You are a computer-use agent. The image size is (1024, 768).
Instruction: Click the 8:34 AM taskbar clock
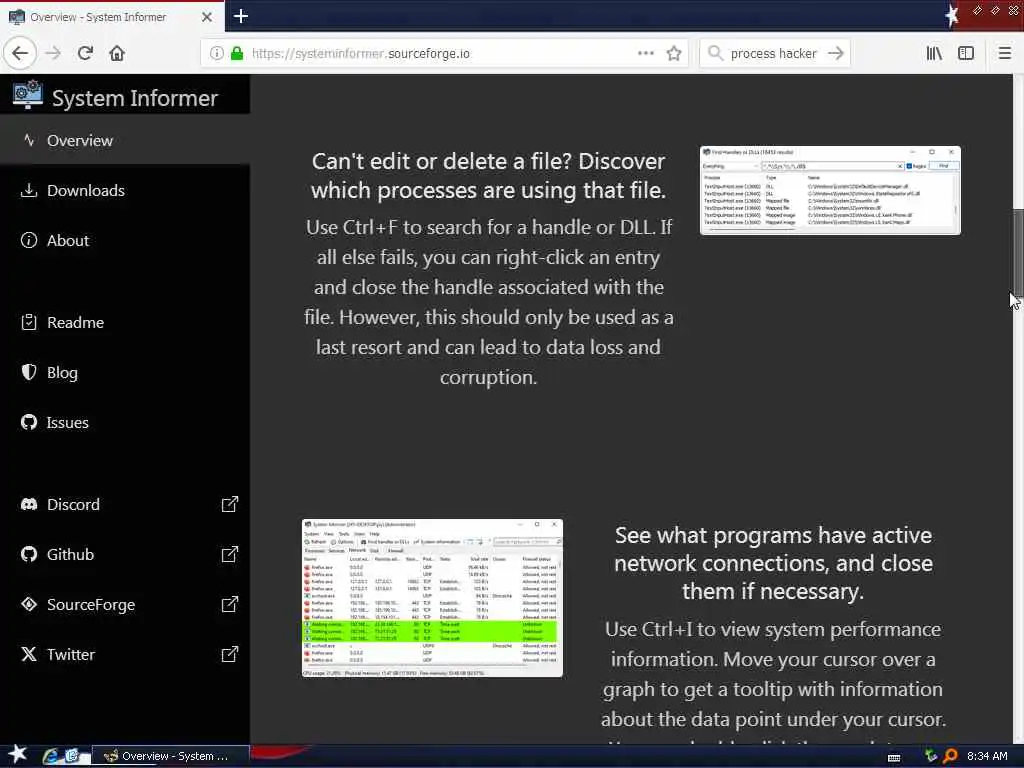click(x=987, y=756)
